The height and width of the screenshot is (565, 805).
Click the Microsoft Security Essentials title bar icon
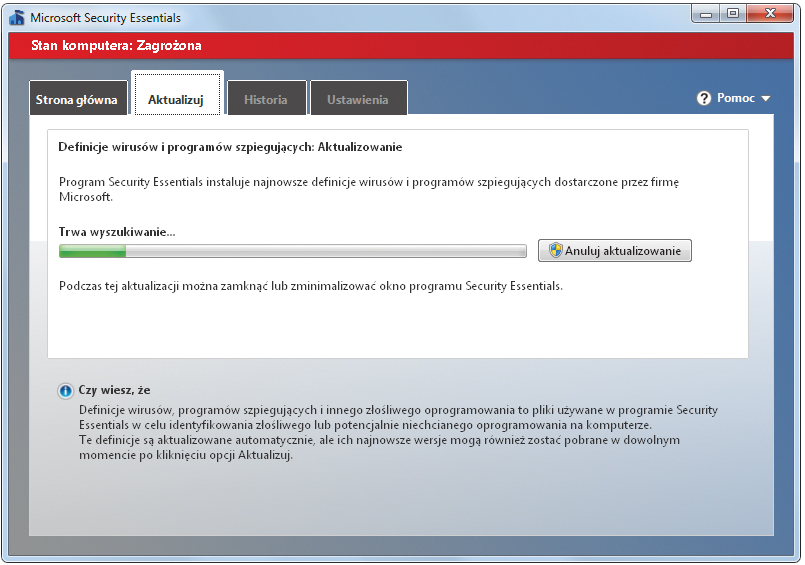tap(17, 17)
